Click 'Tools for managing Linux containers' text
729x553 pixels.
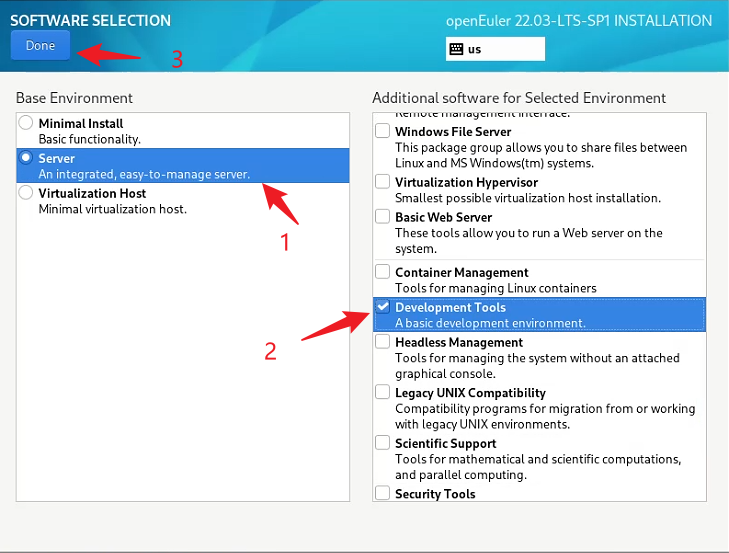(x=496, y=288)
